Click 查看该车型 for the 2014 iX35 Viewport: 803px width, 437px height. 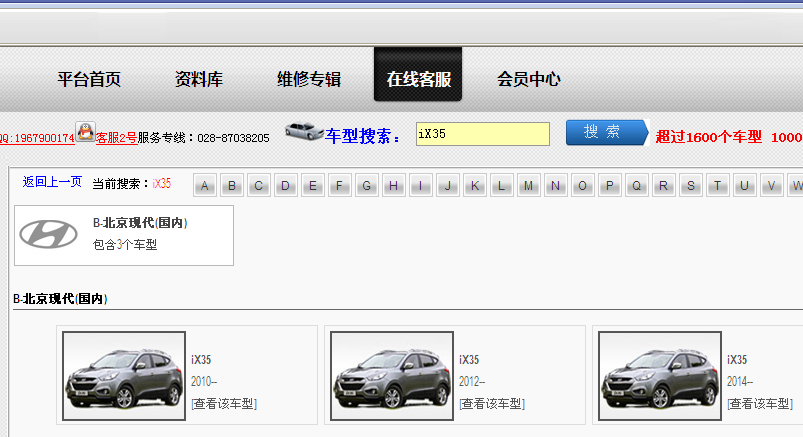(x=760, y=404)
